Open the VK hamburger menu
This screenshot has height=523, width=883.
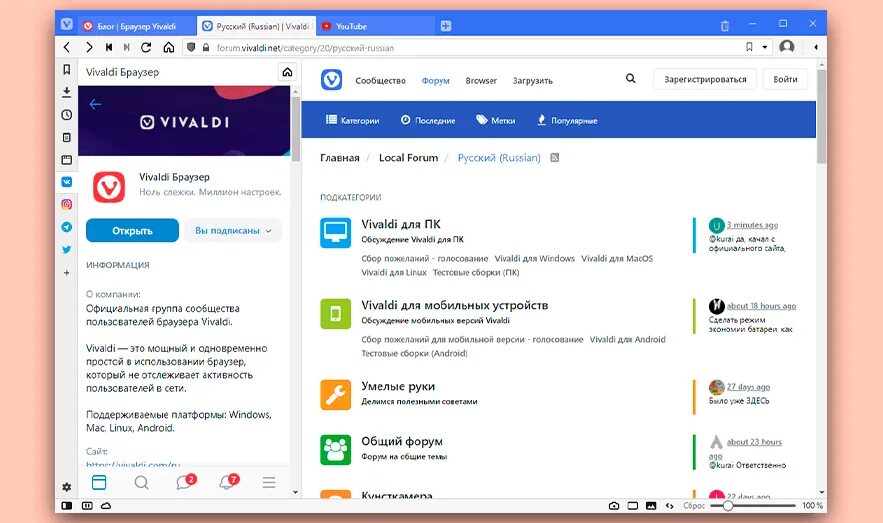269,482
